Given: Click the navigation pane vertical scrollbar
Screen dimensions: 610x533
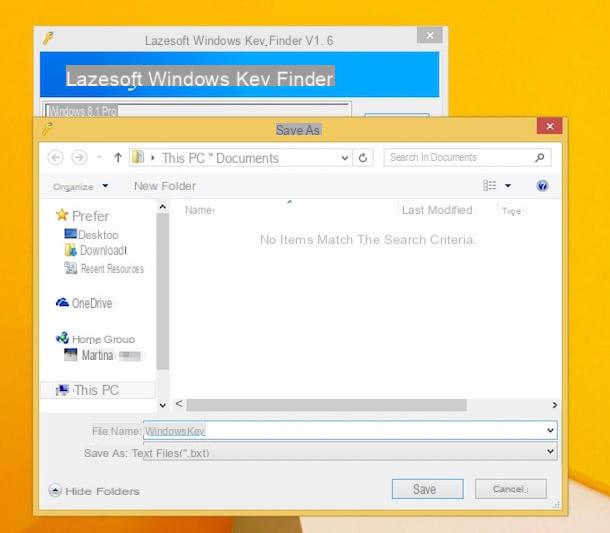Looking at the screenshot, I should coord(163,291).
